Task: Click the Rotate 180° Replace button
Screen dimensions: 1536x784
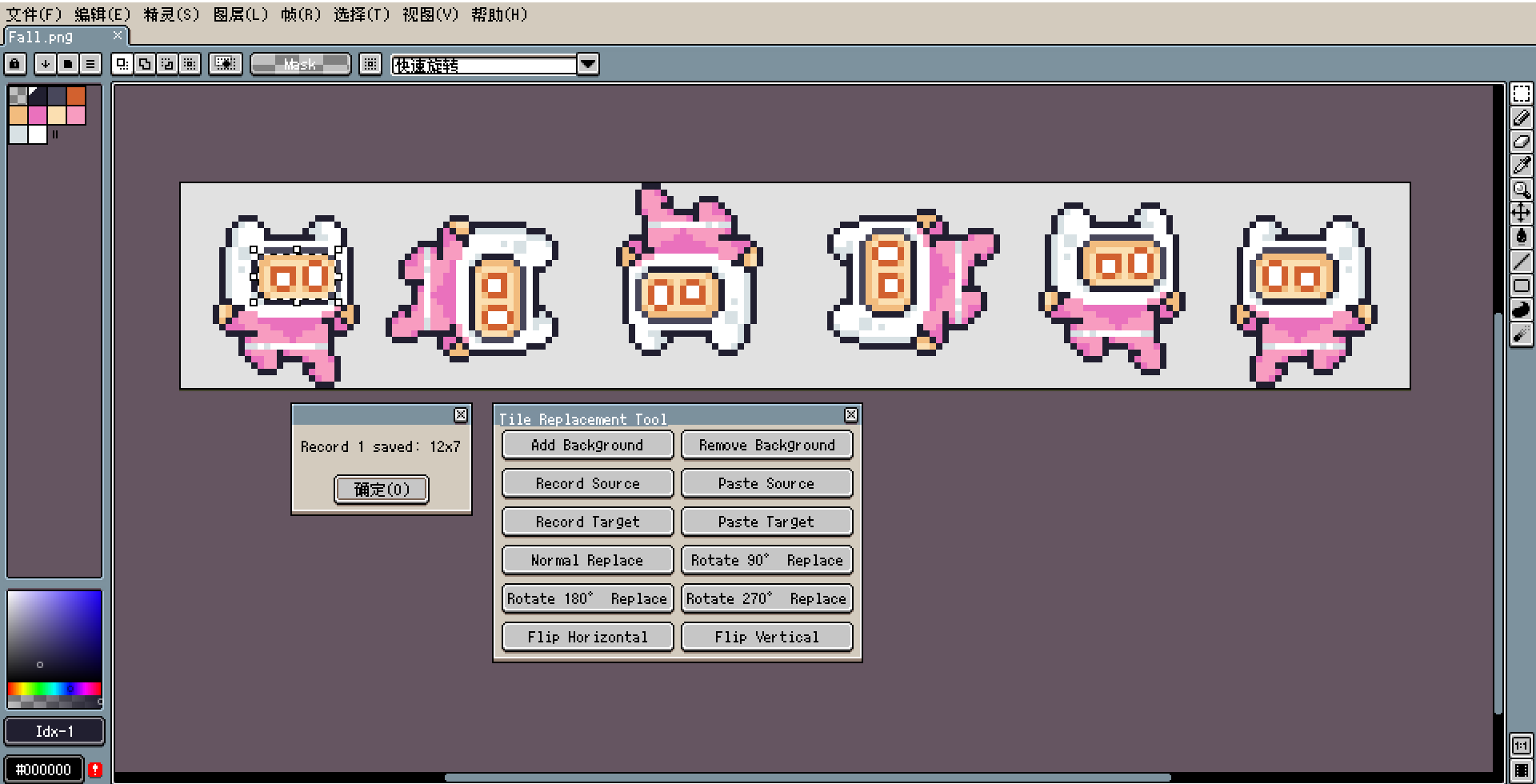Action: point(587,598)
